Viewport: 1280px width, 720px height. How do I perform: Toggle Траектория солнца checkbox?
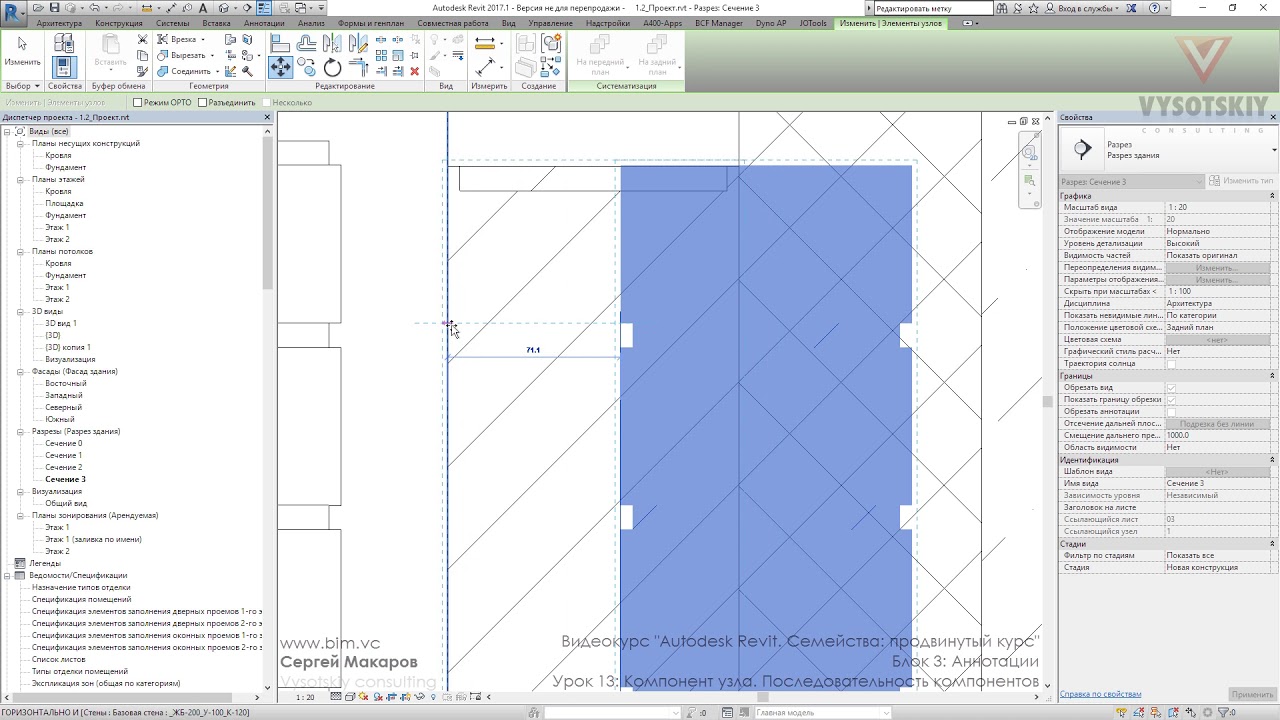(x=1171, y=364)
